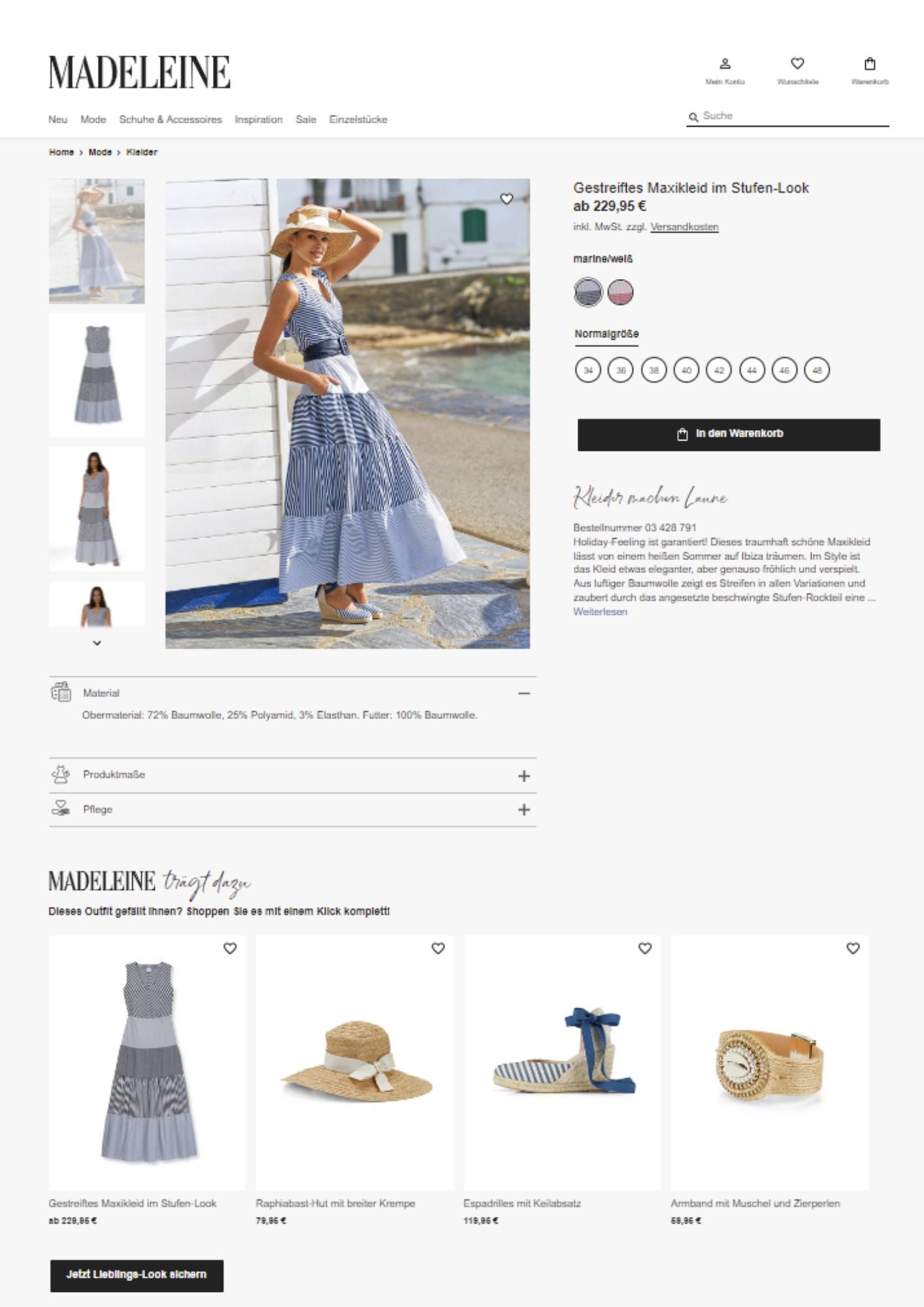Image resolution: width=924 pixels, height=1307 pixels.
Task: Select size 48
Action: click(x=817, y=370)
